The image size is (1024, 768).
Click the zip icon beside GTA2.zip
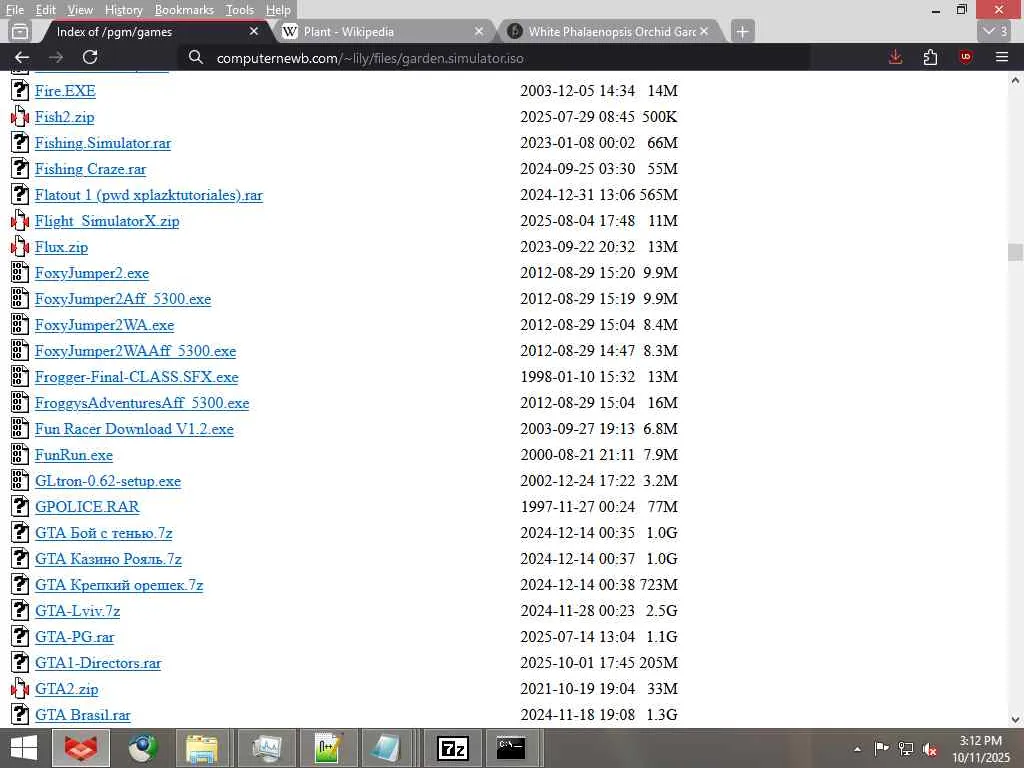[20, 688]
